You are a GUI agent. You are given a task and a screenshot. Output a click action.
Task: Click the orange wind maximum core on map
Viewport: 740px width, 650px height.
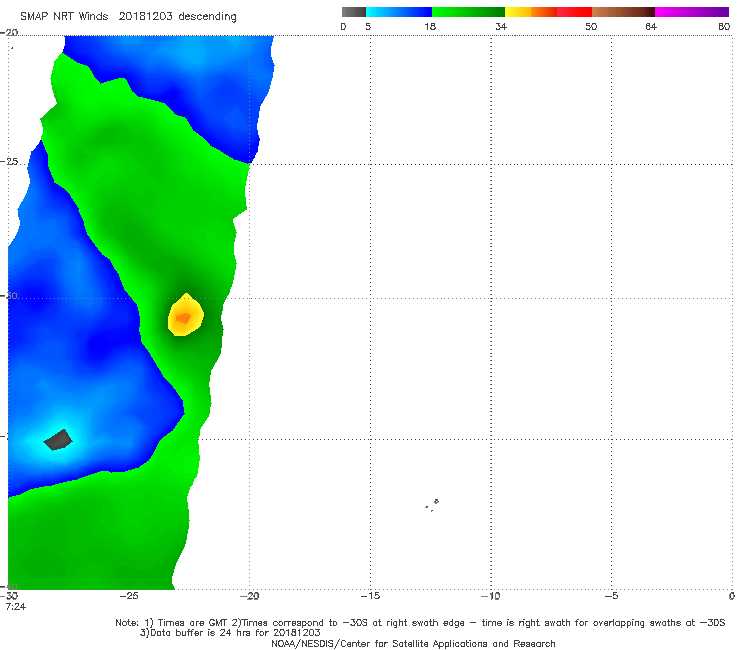tap(183, 318)
